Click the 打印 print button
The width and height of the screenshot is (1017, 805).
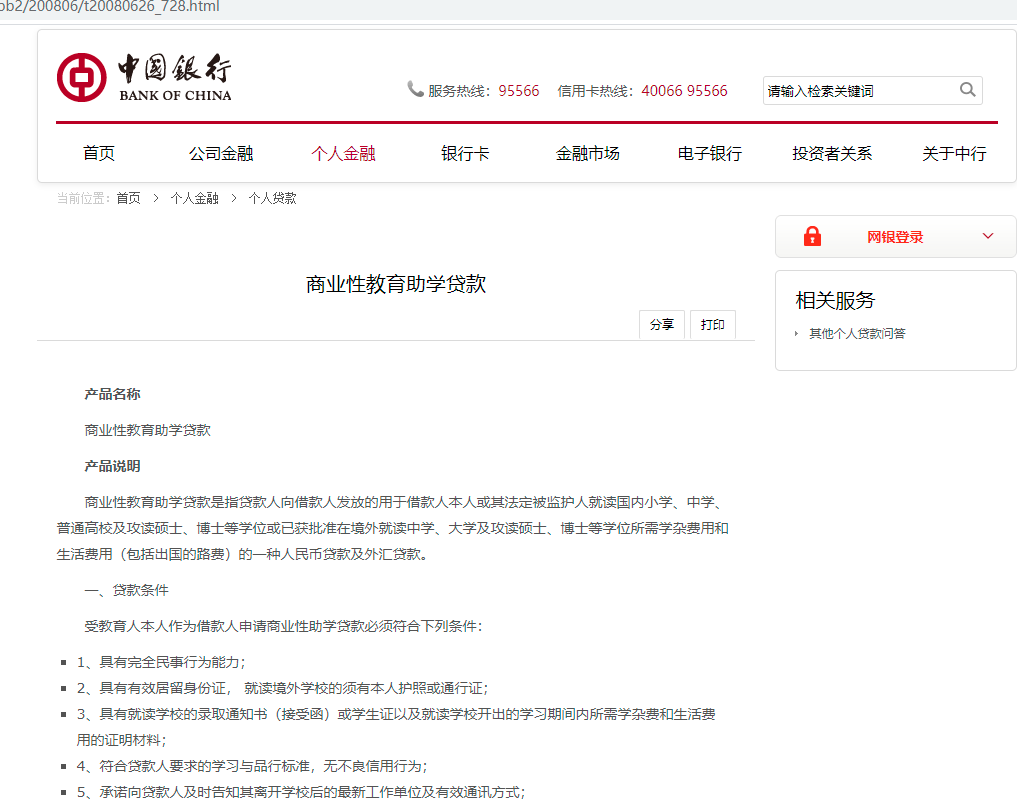(x=713, y=325)
